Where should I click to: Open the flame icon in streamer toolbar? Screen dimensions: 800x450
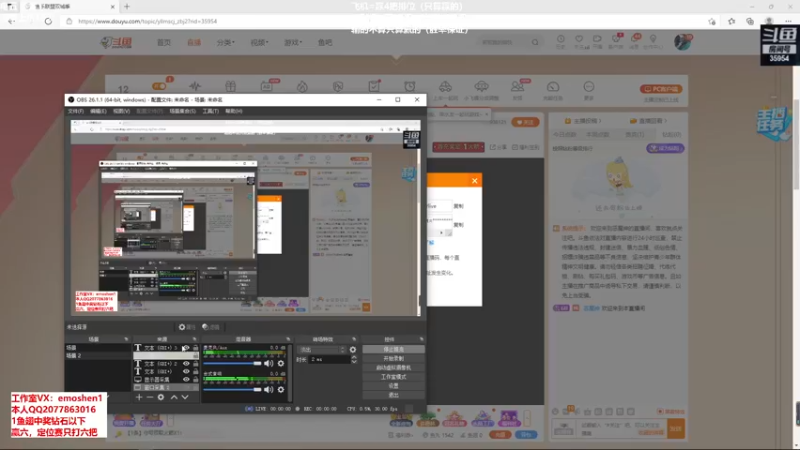(302, 86)
